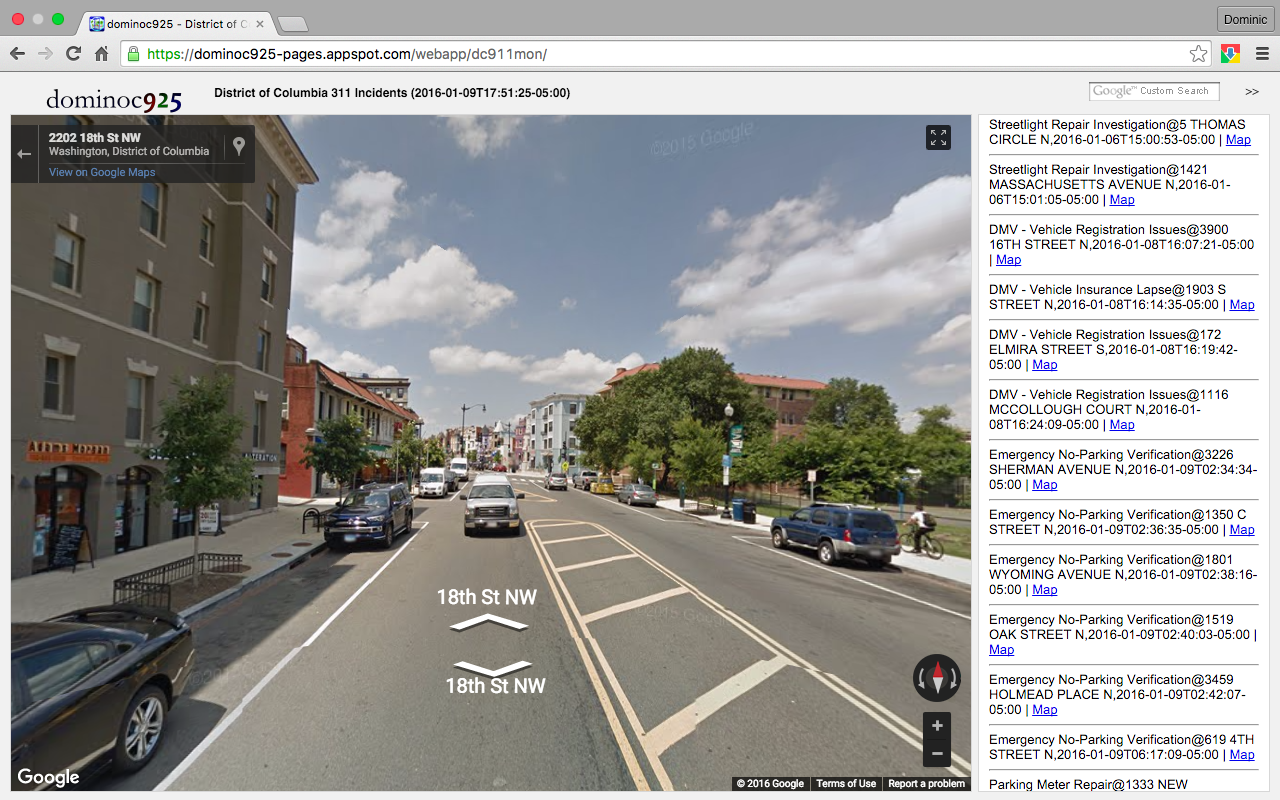Click the District of Columbia 311 Incidents heading
Screen dimensions: 1280x800
click(x=392, y=93)
